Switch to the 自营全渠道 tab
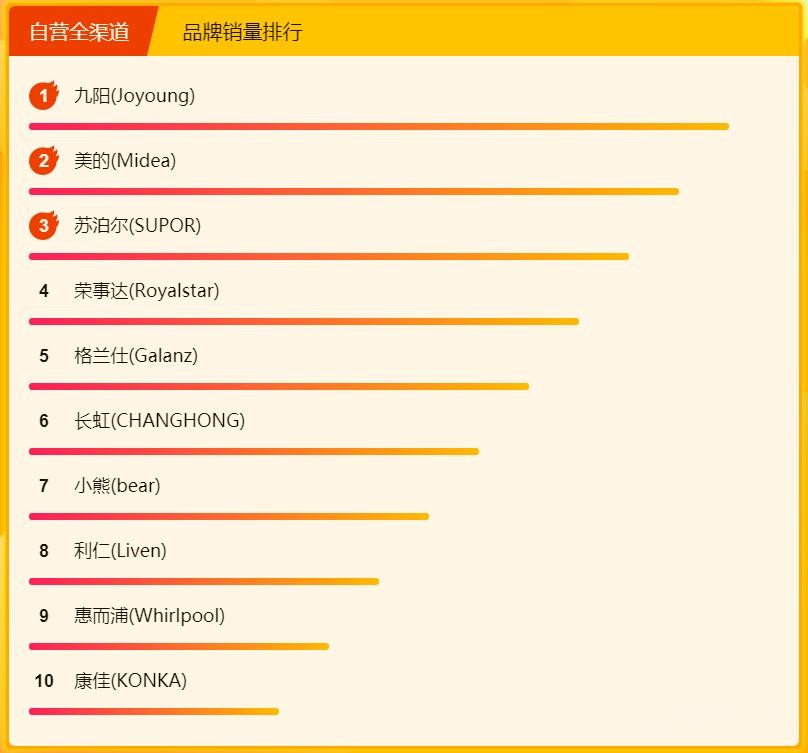Viewport: 808px width, 753px height. pos(80,32)
